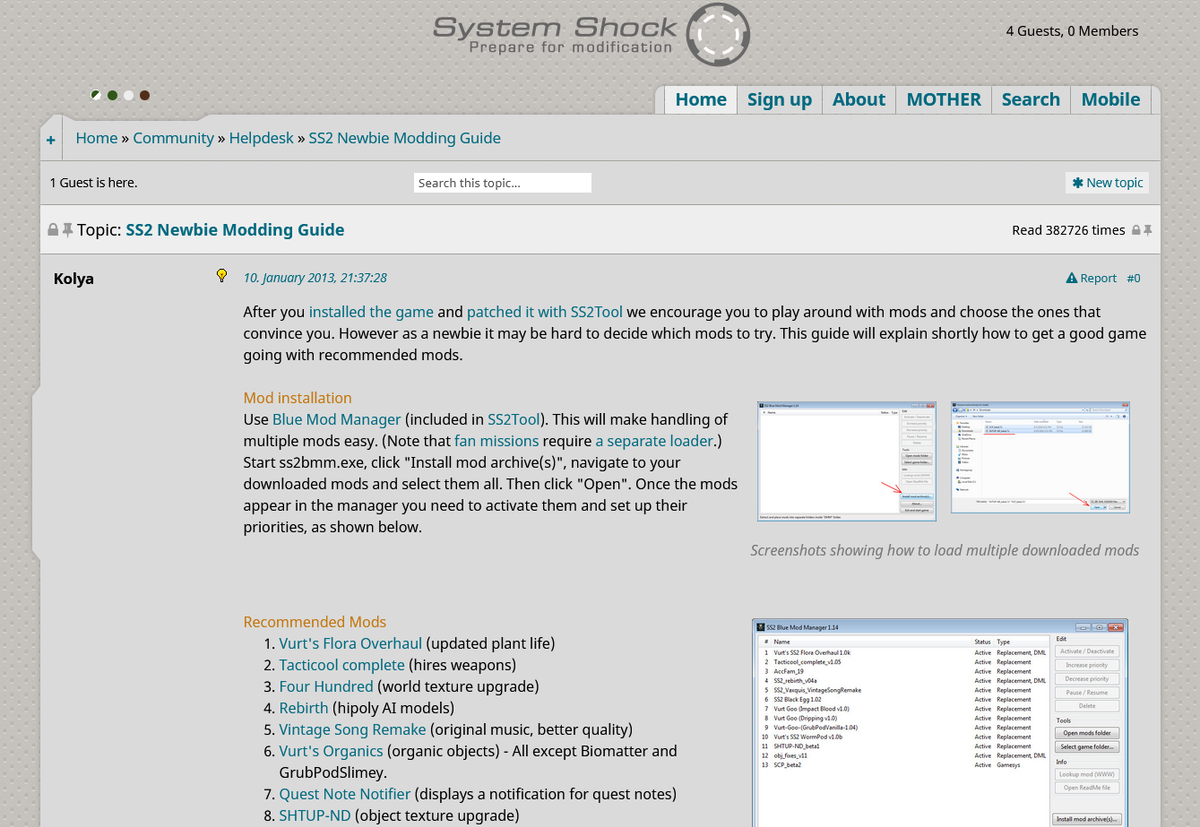Click the Search this topic field

pos(502,183)
